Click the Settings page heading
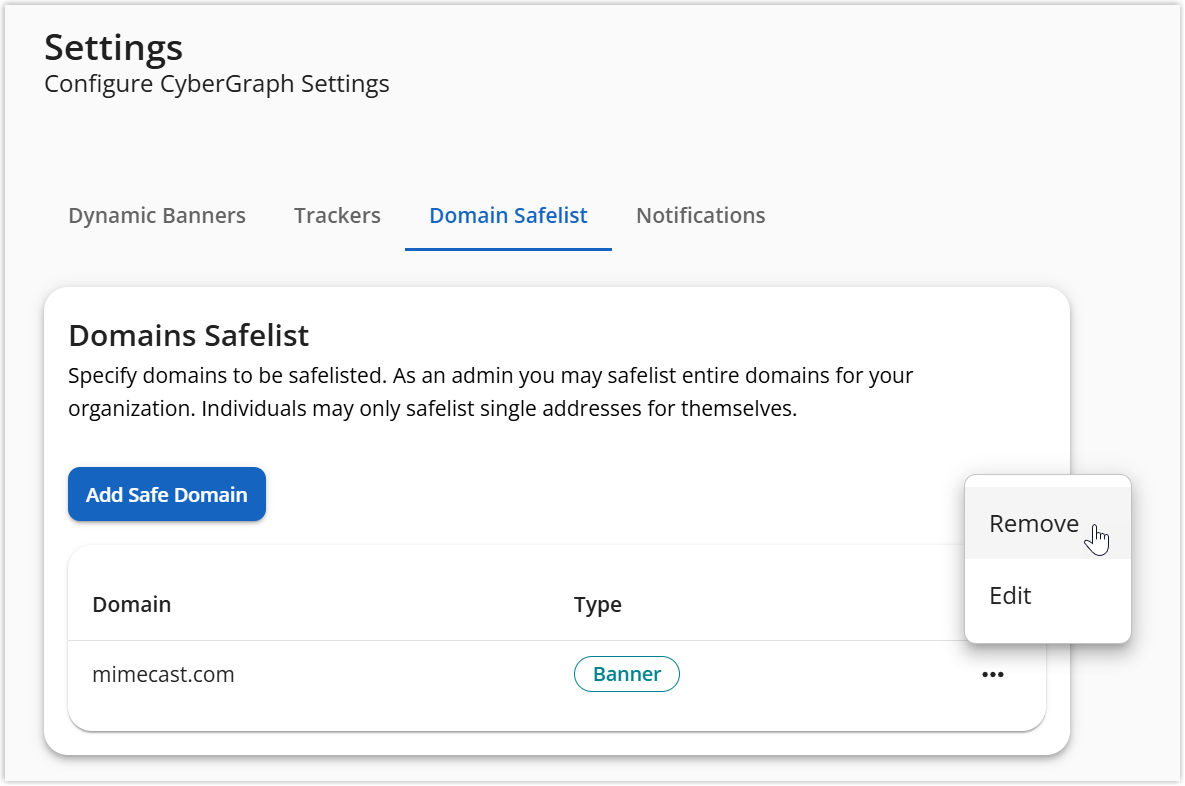The image size is (1185, 786). tap(113, 47)
